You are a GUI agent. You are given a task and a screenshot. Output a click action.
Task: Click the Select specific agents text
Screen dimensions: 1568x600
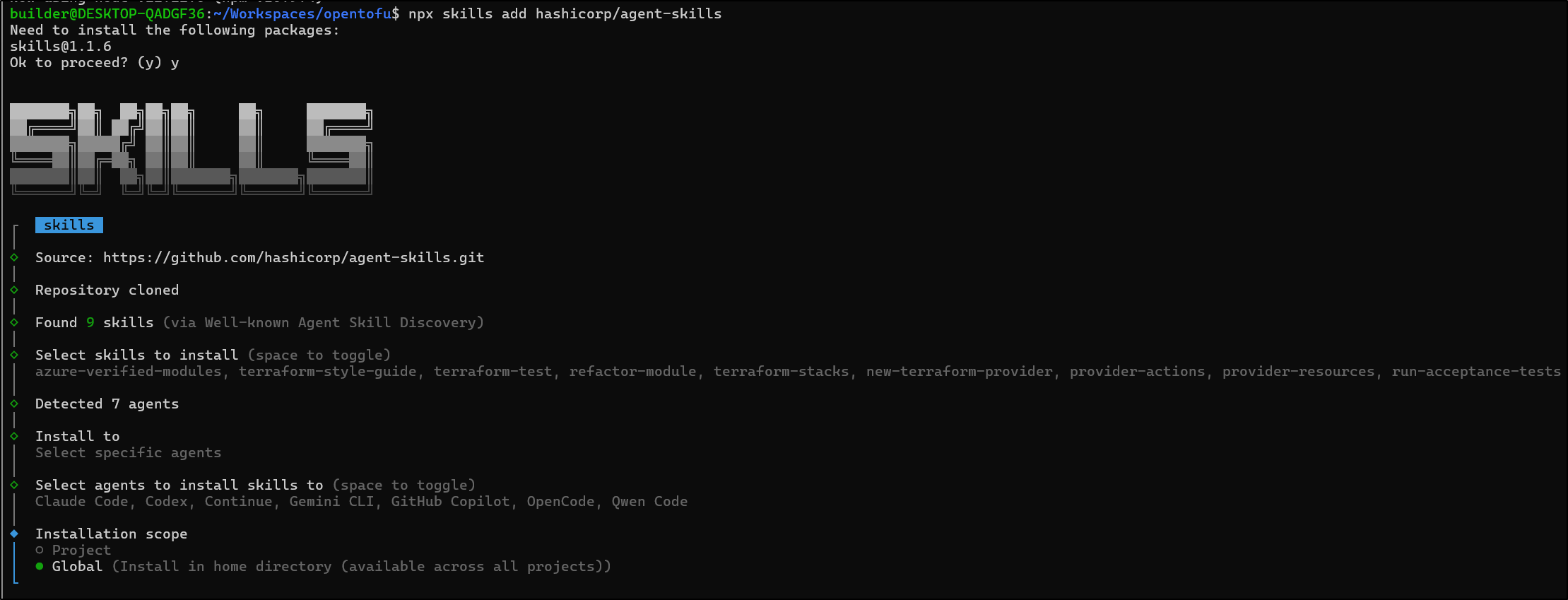pos(128,452)
